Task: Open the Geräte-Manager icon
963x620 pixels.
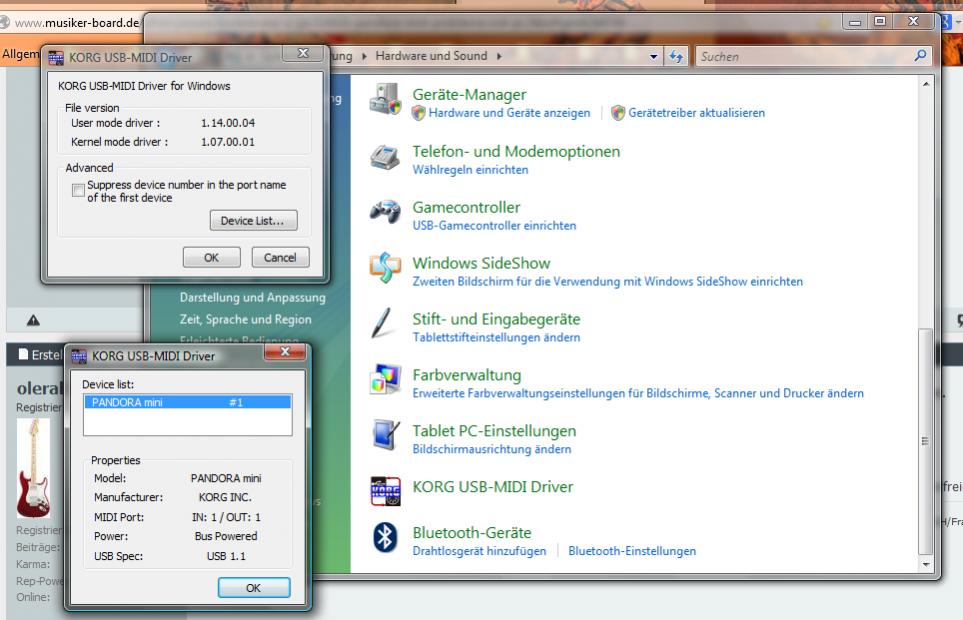Action: point(385,99)
